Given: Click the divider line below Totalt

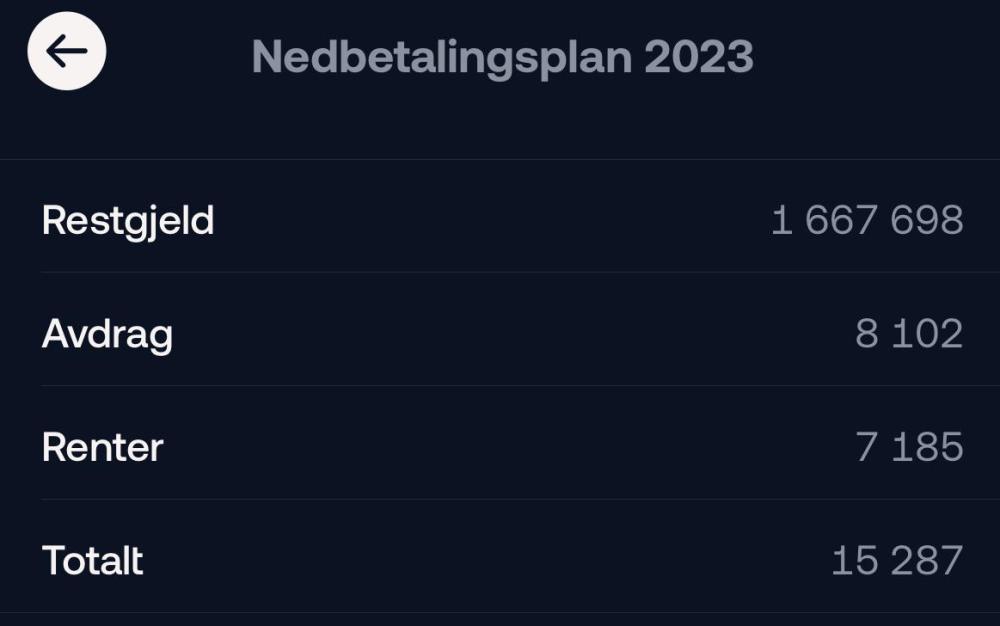Looking at the screenshot, I should [500, 612].
